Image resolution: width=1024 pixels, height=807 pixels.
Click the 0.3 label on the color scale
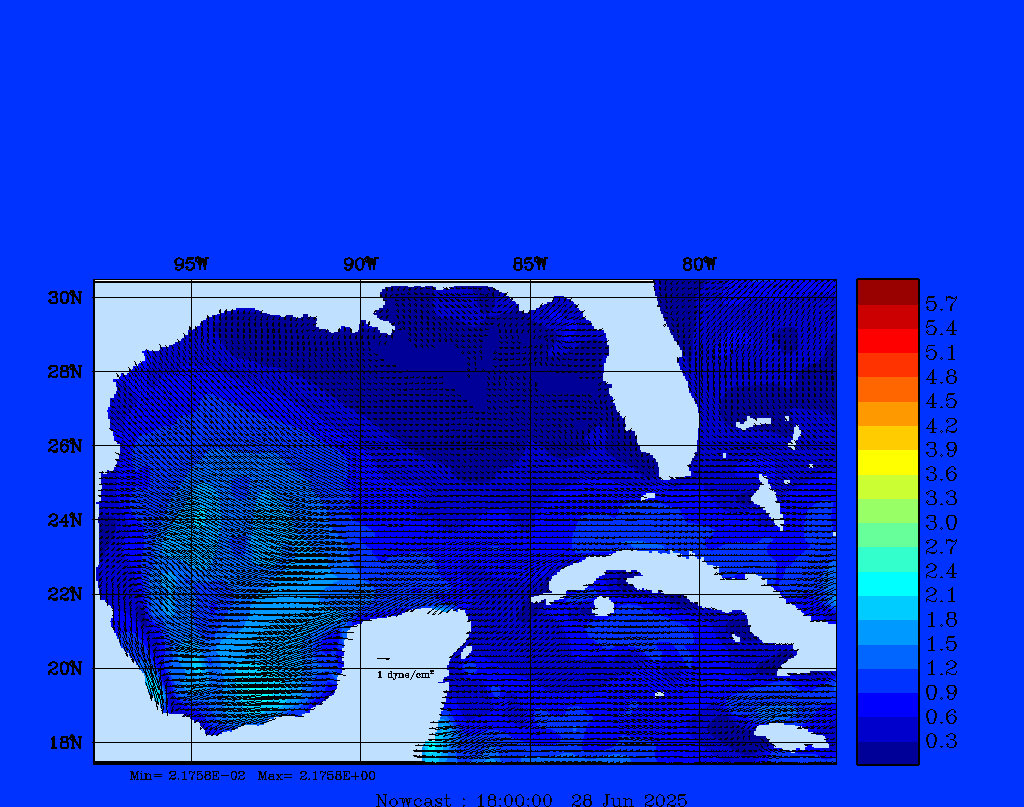tap(941, 741)
